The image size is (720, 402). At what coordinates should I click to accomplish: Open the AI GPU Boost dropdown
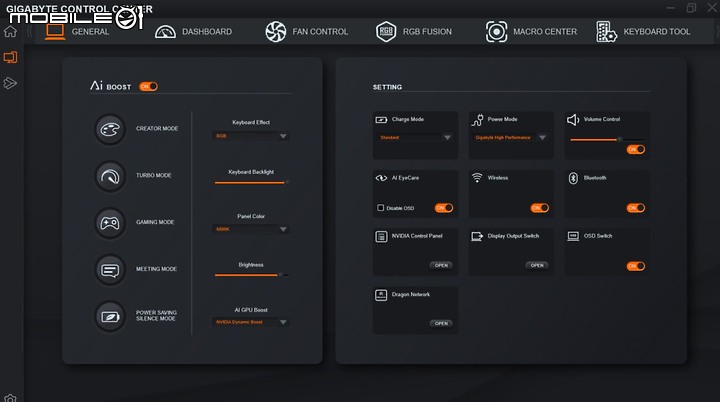251,322
